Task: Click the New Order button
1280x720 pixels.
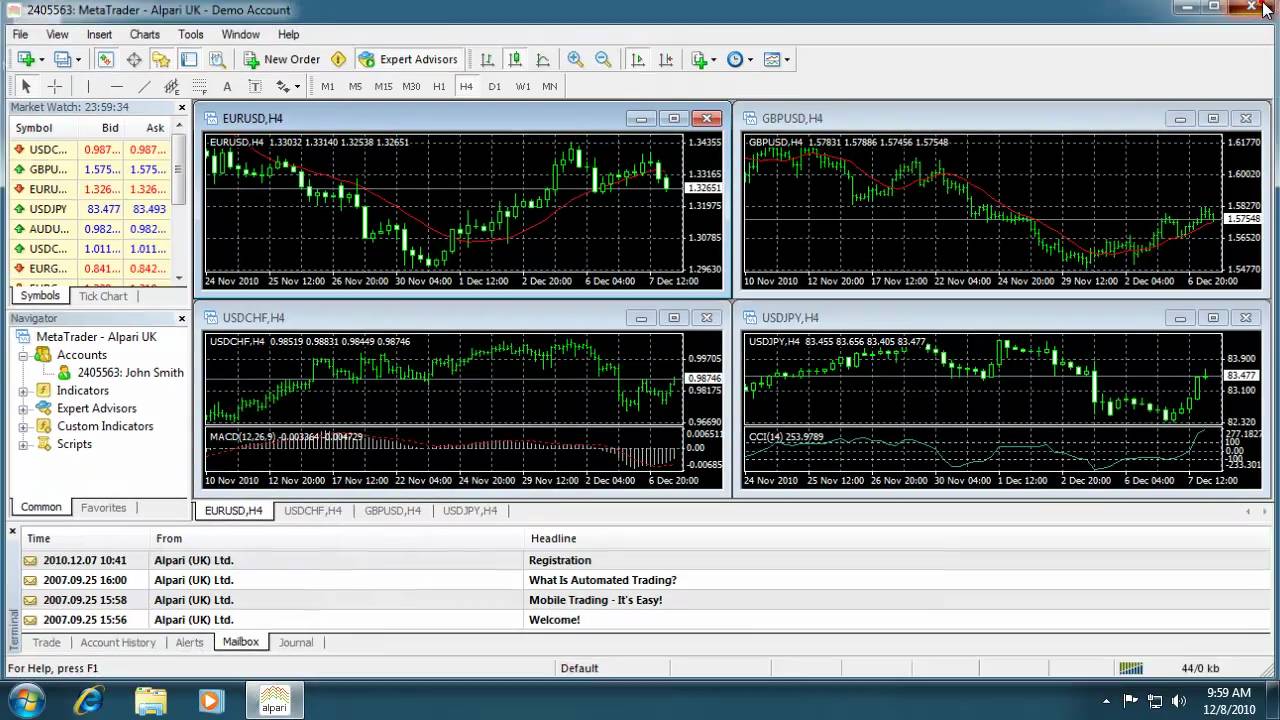Action: point(282,59)
